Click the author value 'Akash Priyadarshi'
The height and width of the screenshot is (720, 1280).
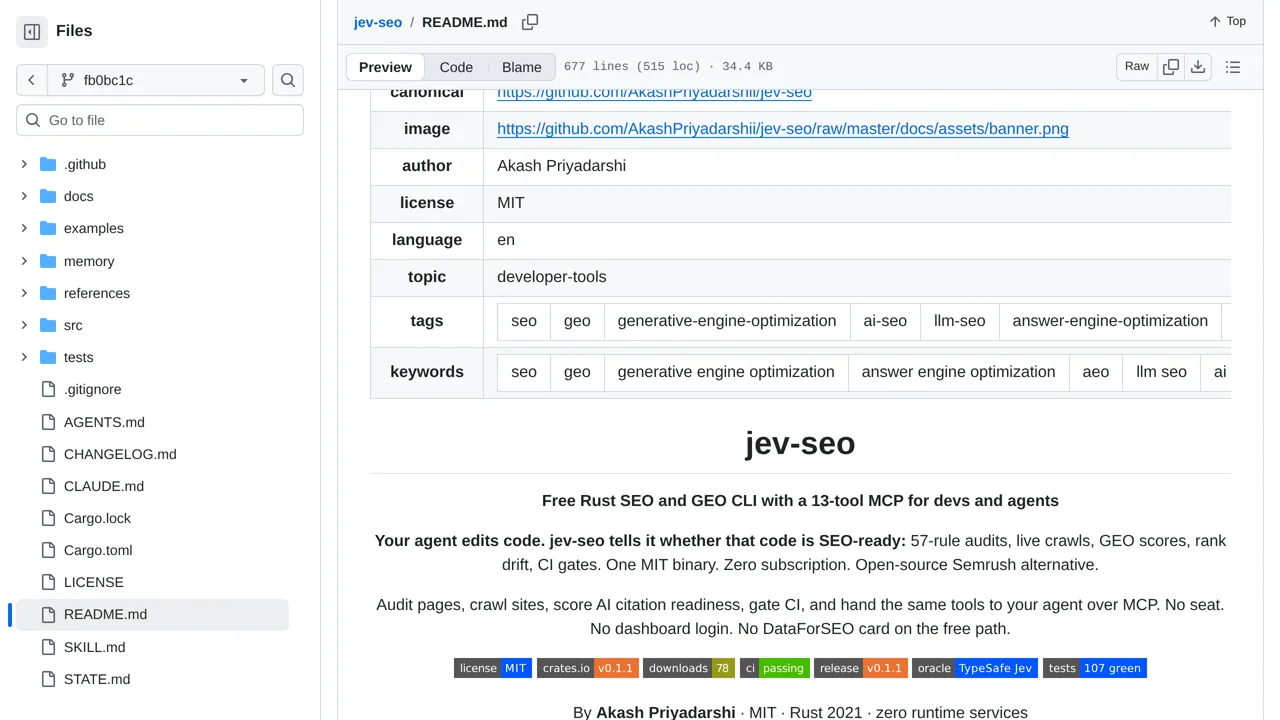[x=561, y=166]
